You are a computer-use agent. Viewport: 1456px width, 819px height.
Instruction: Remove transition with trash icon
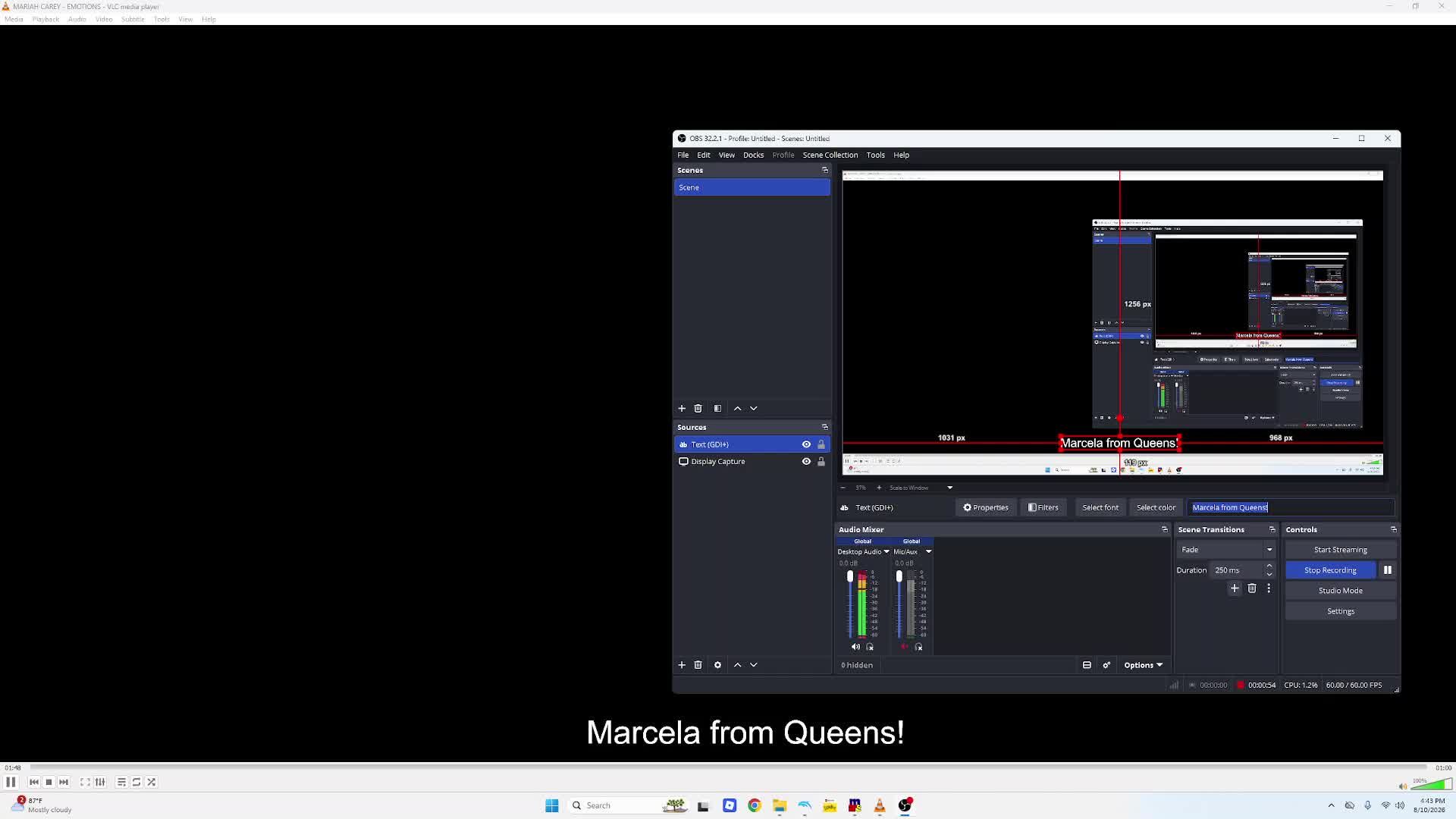click(1252, 588)
